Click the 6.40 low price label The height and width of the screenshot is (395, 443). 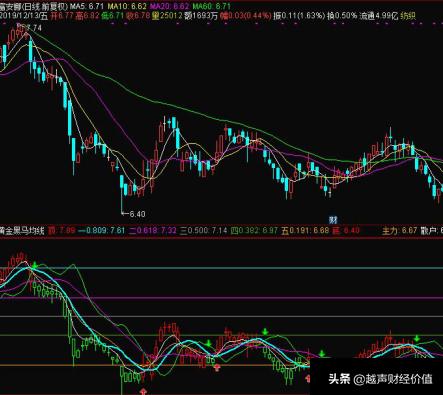pos(137,214)
